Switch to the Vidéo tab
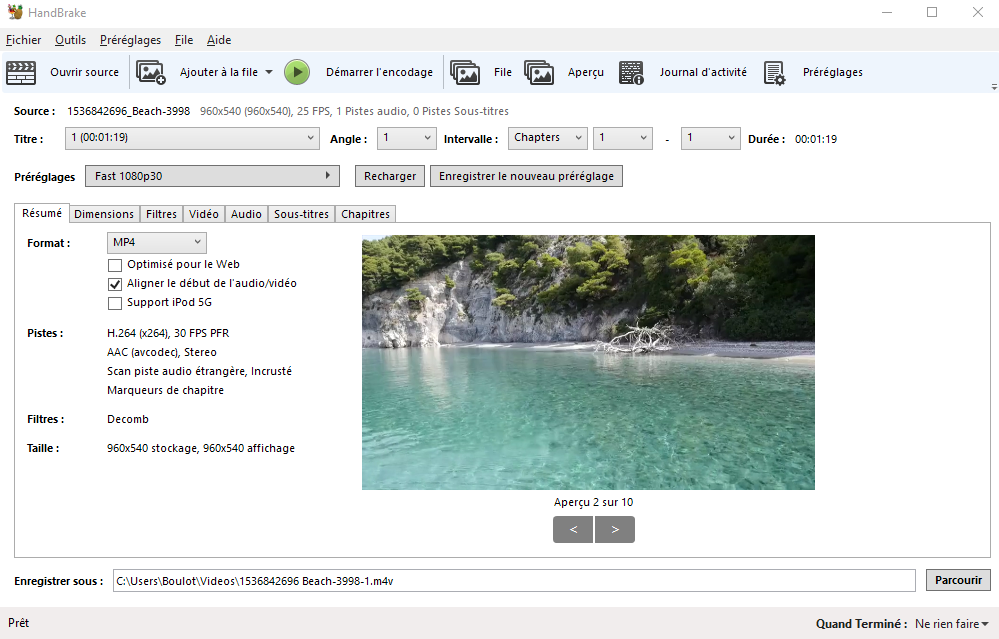Viewport: 999px width, 639px height. coord(203,214)
